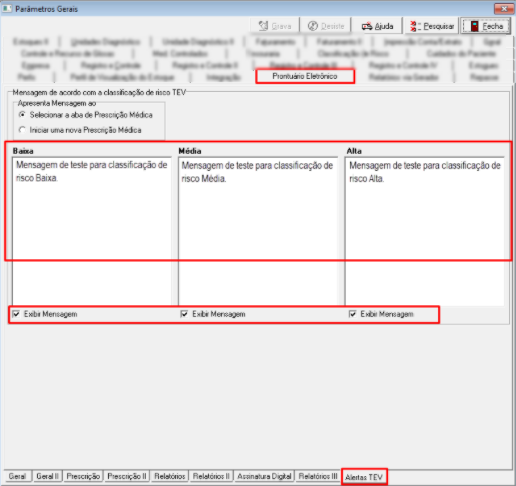516x486 pixels.
Task: Switch to the Med. Controlados tab
Action: click(x=180, y=54)
